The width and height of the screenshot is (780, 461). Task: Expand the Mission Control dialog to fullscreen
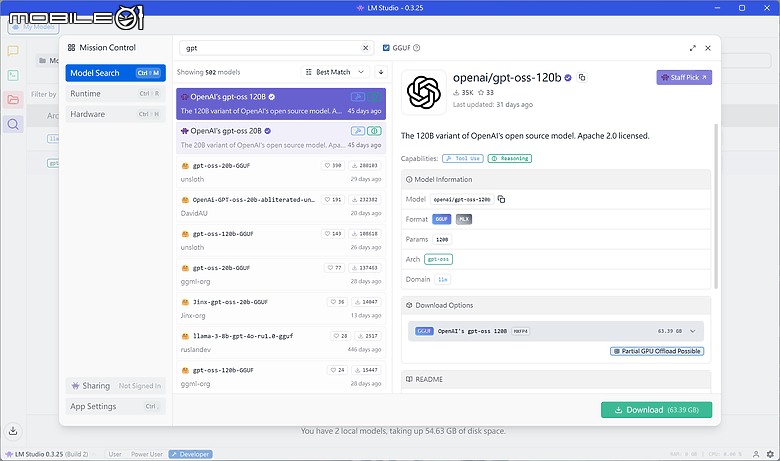692,48
